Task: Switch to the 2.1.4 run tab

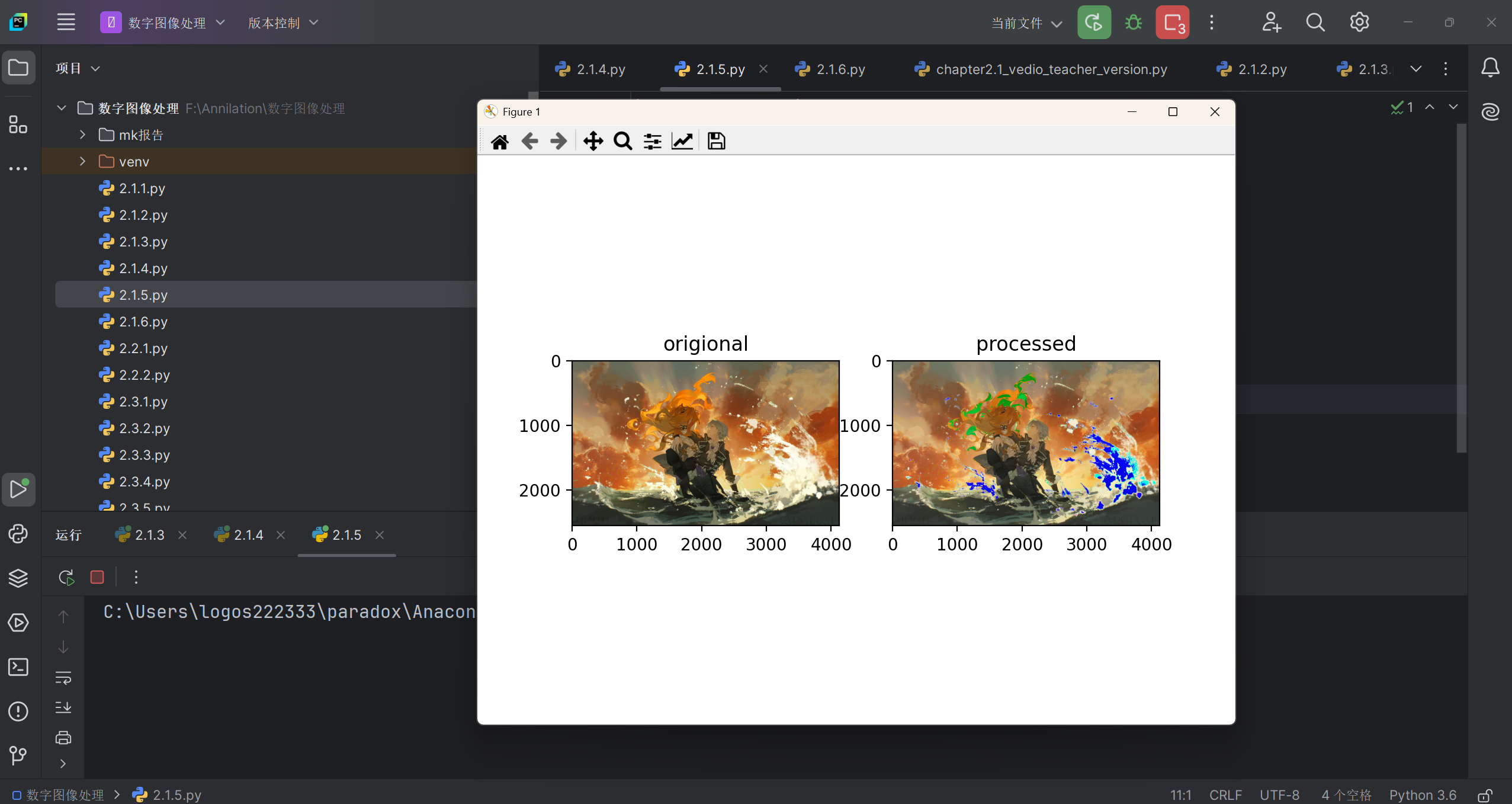Action: point(248,535)
